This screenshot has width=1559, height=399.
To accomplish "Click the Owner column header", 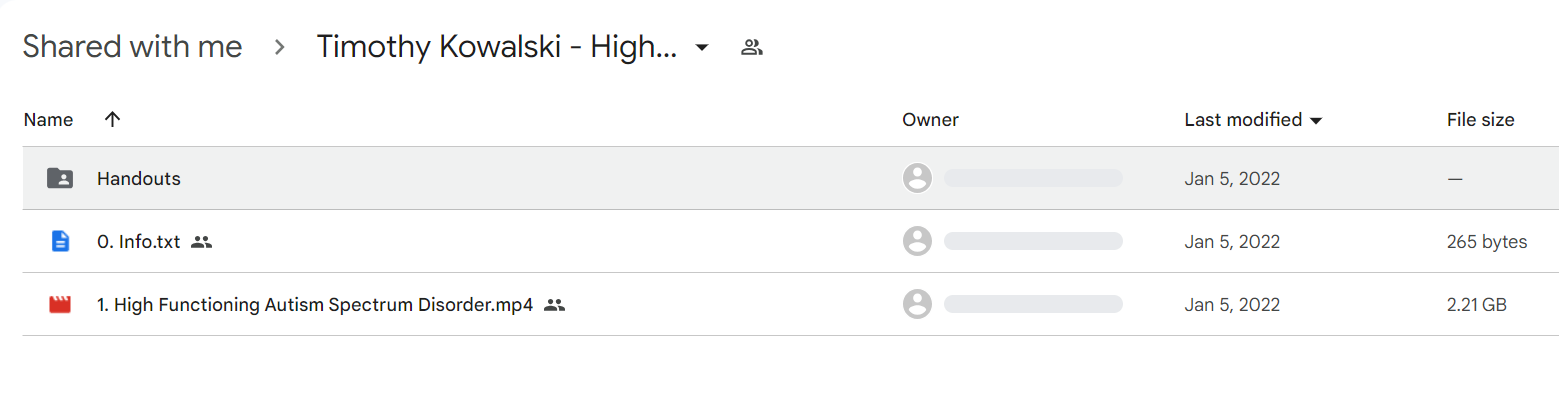I will tap(930, 120).
